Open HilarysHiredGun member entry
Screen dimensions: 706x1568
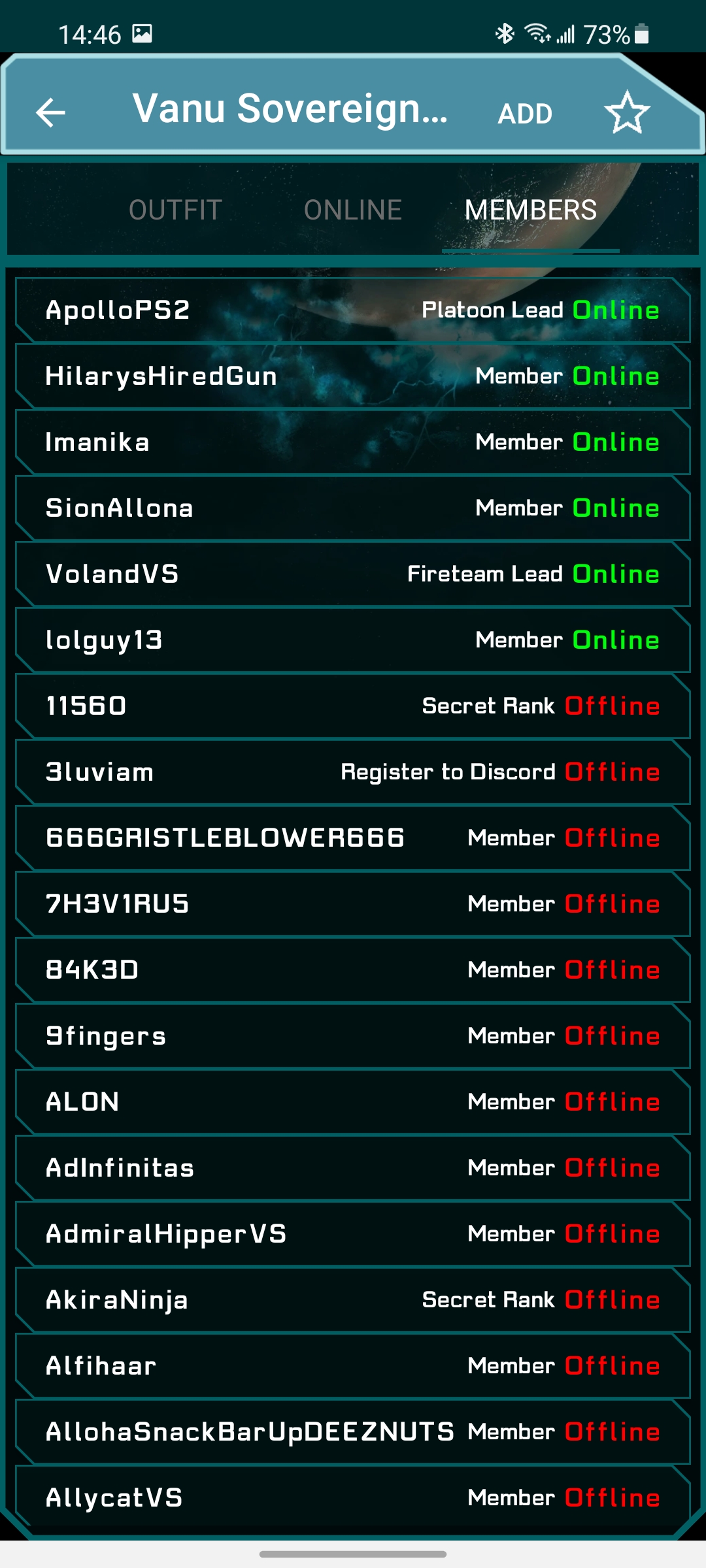pos(353,376)
